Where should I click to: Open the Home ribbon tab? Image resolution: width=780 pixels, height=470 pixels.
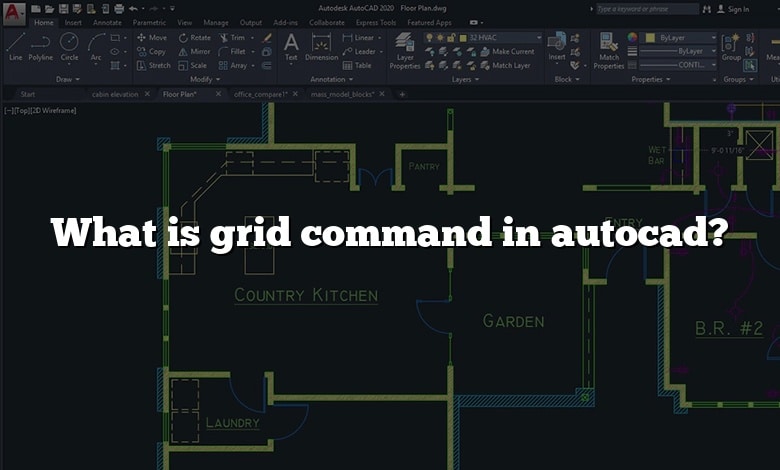(x=44, y=22)
